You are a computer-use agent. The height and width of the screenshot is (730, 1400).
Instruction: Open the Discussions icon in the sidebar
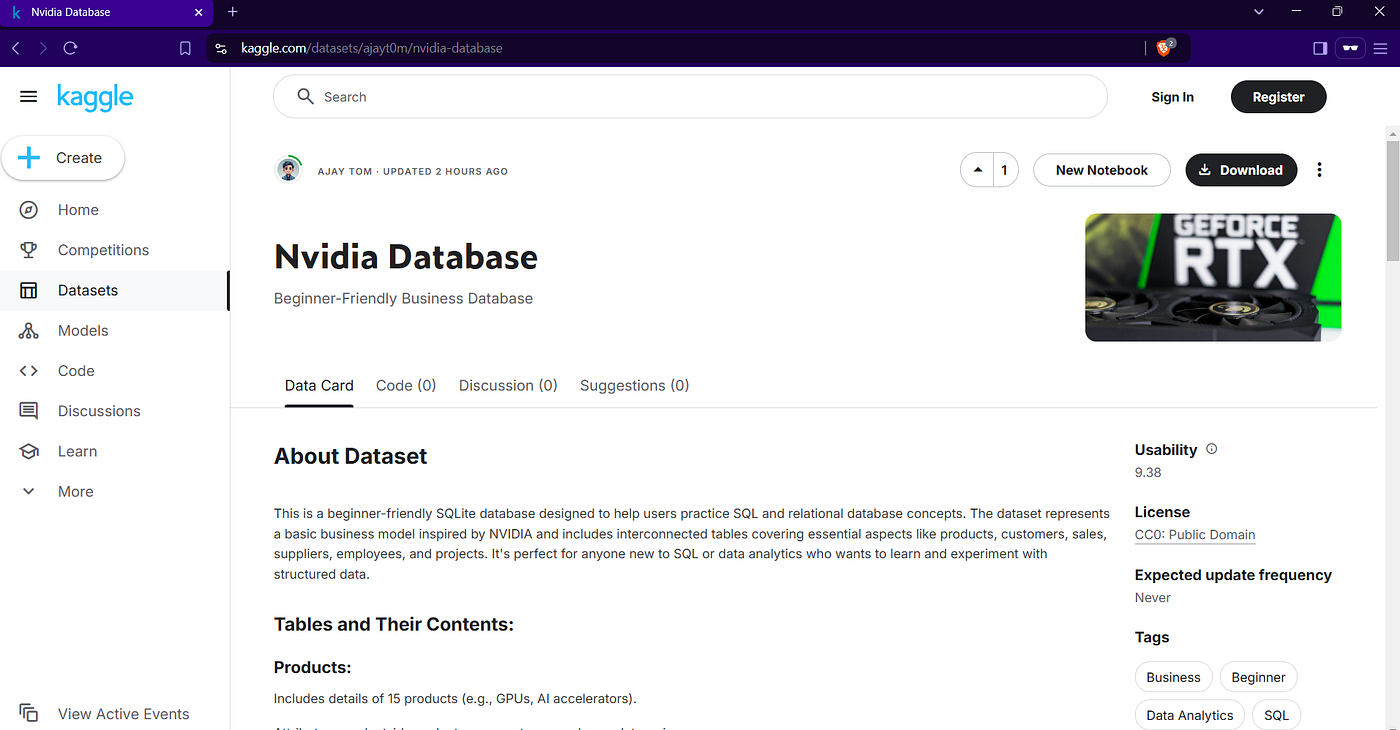click(x=29, y=411)
